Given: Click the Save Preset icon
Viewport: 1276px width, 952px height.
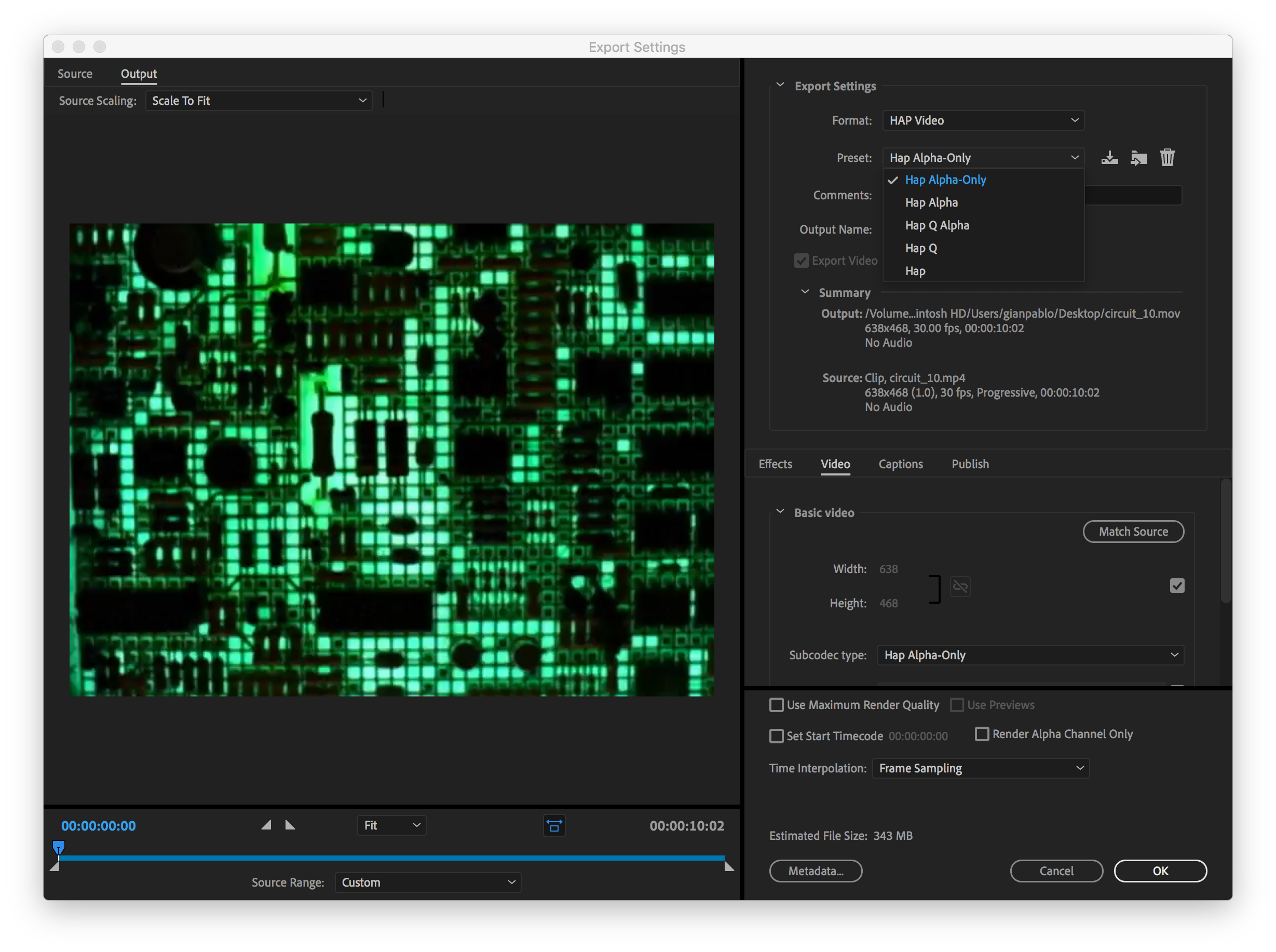Looking at the screenshot, I should click(x=1109, y=158).
